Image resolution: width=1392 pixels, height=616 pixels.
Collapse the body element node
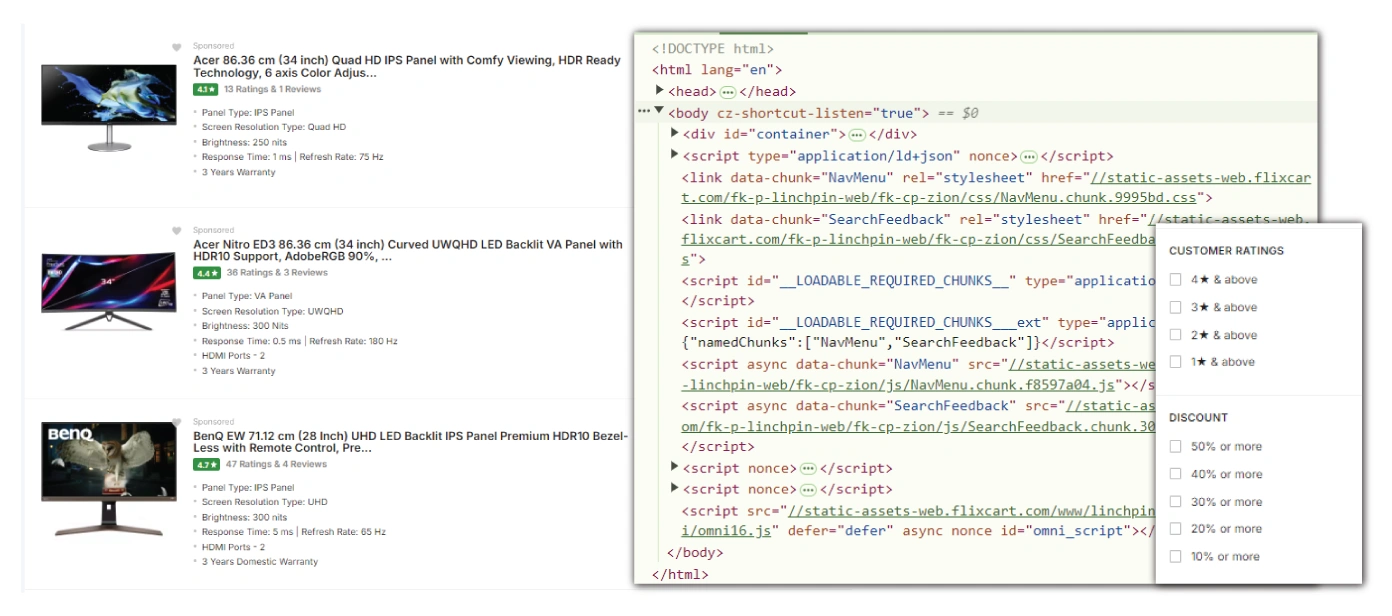point(660,112)
